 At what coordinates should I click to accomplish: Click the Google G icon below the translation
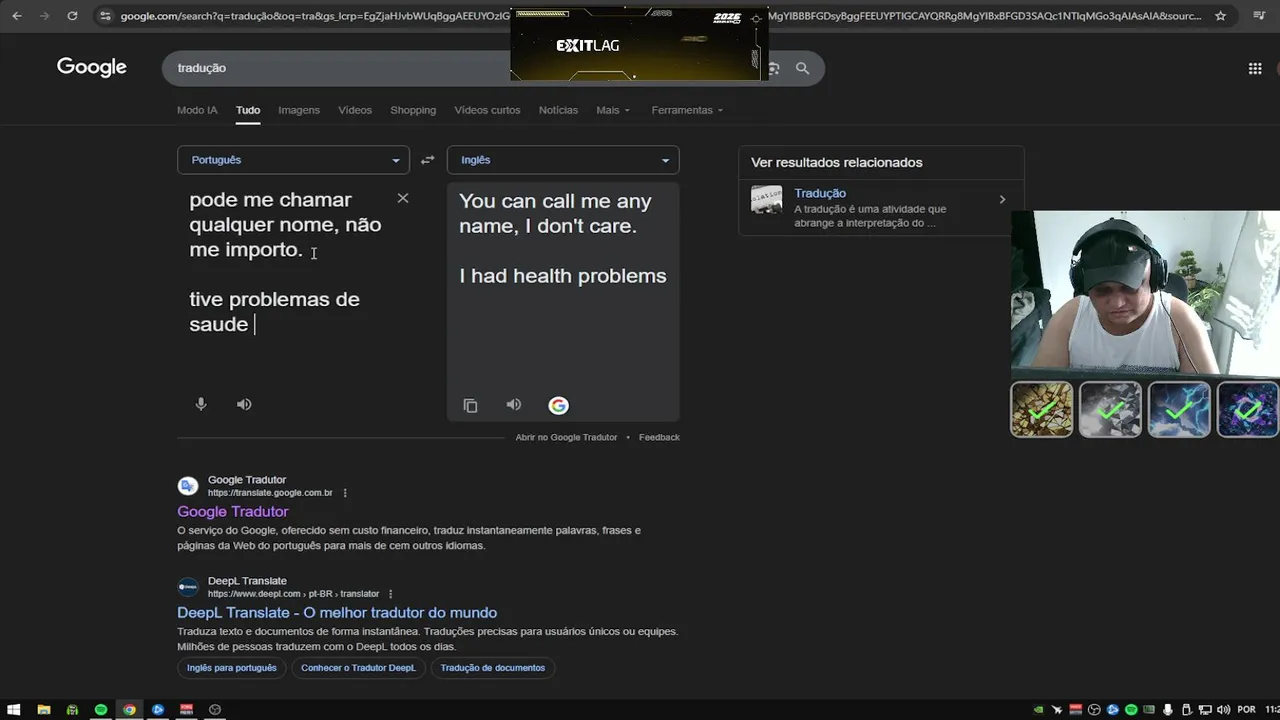point(558,405)
